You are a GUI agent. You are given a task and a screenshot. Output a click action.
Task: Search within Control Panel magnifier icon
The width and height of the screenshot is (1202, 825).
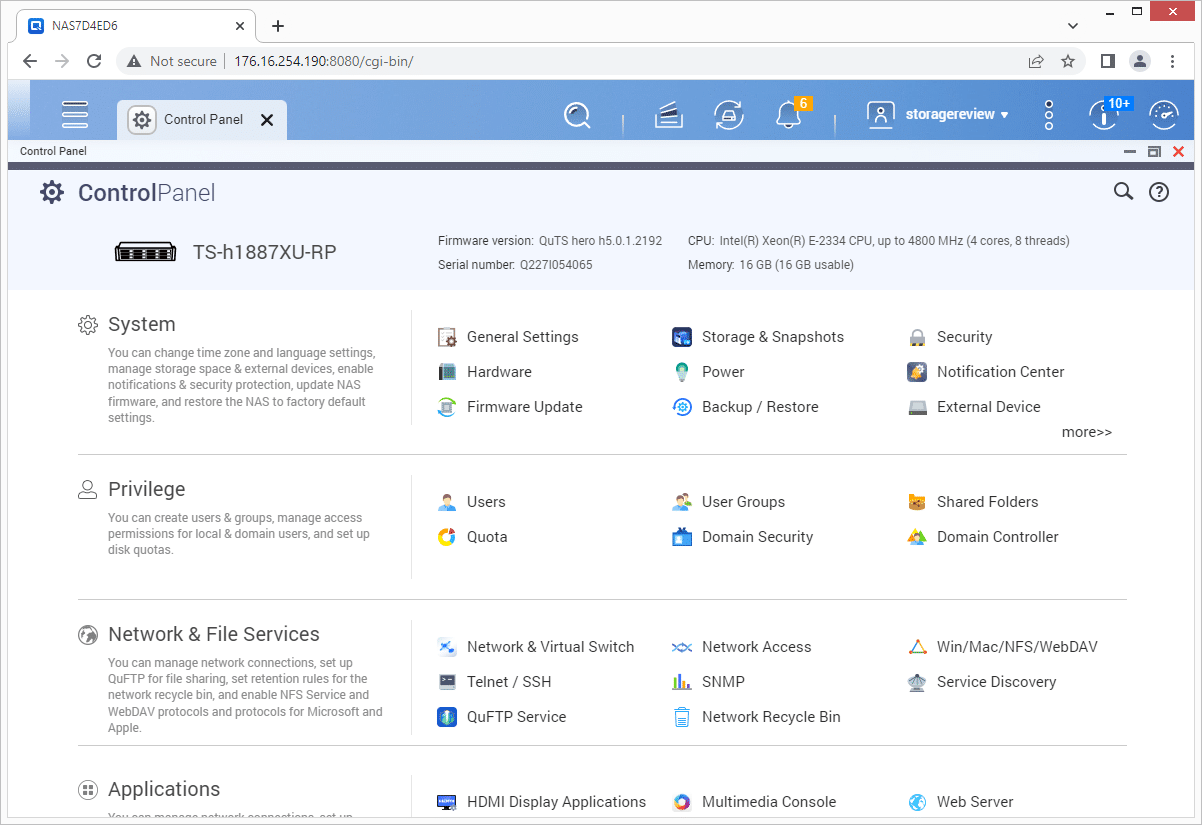tap(1123, 192)
